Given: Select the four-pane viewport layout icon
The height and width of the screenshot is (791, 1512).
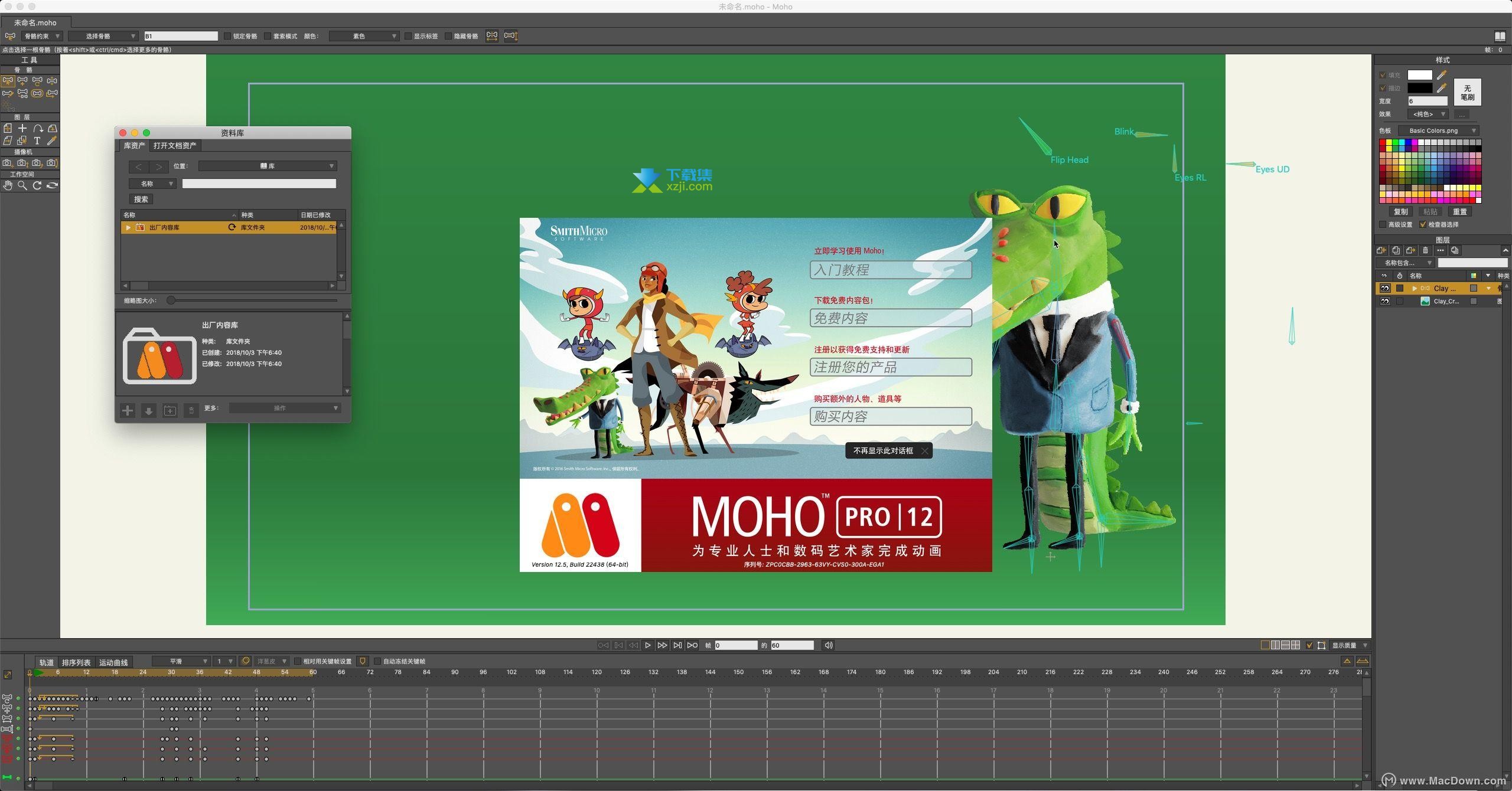Looking at the screenshot, I should coord(1296,645).
